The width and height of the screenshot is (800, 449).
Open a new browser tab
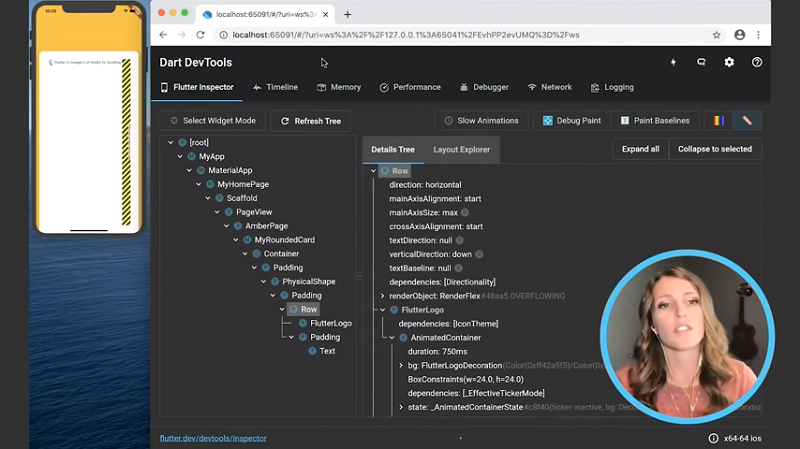point(347,14)
